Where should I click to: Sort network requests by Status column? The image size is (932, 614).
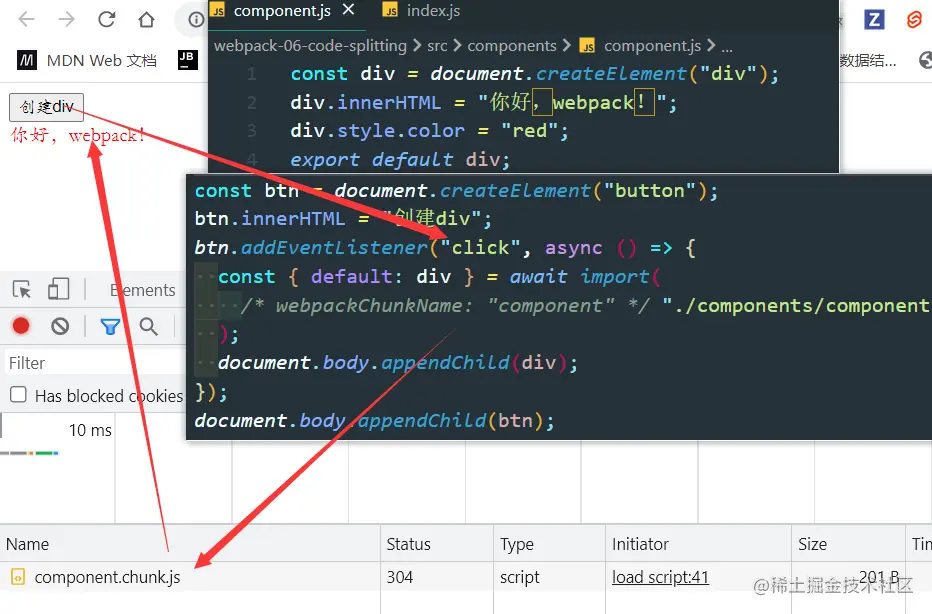pyautogui.click(x=437, y=544)
